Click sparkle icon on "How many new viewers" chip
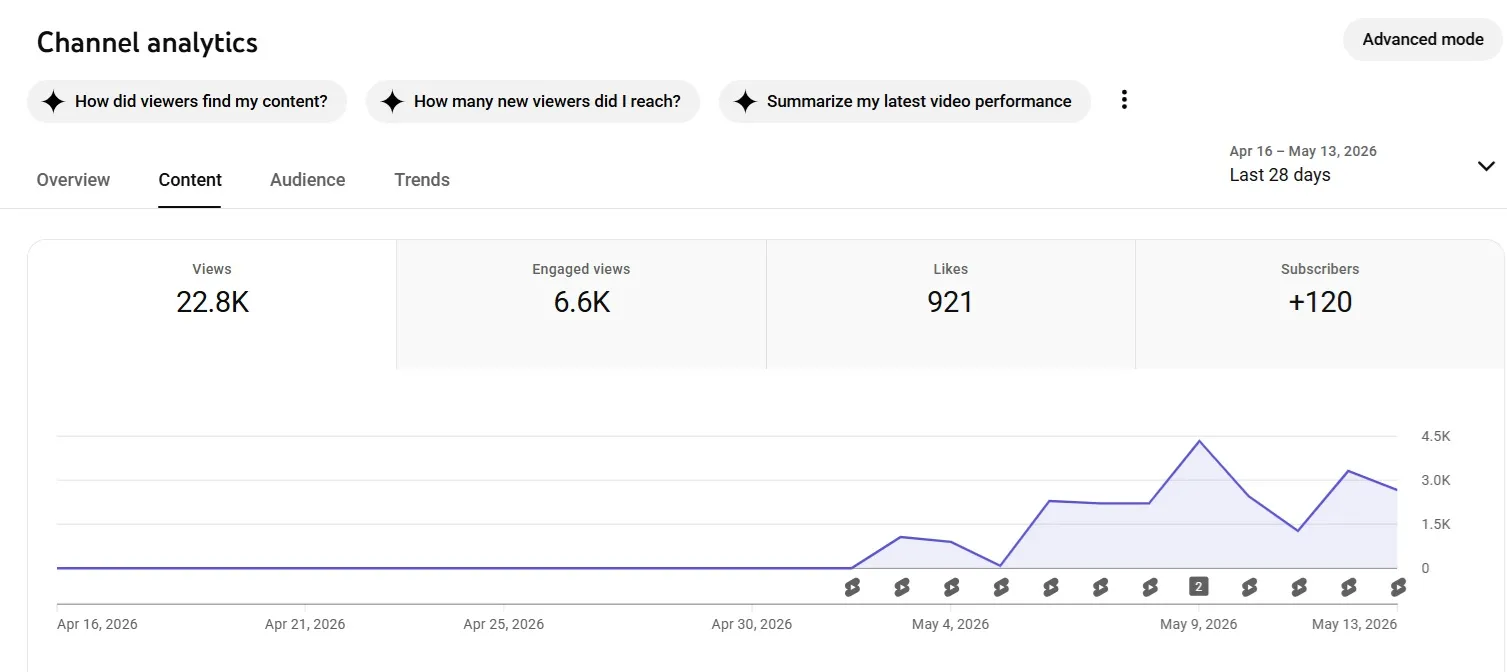 [x=393, y=101]
